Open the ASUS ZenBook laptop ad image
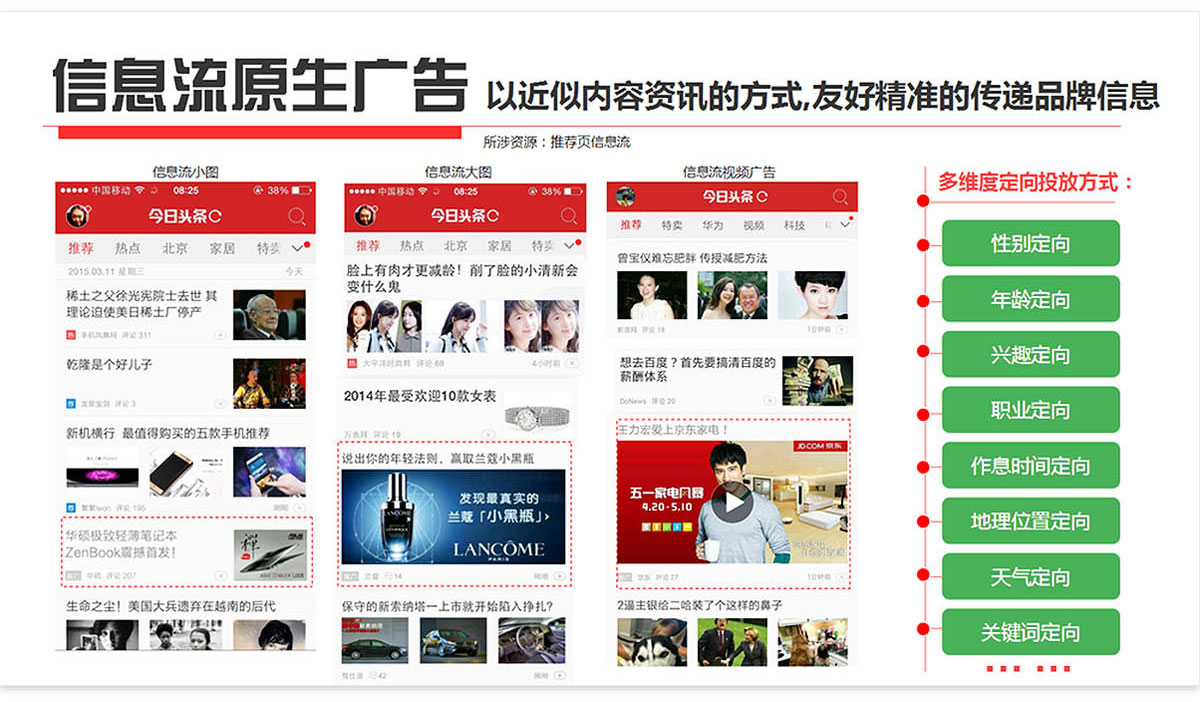 [x=269, y=555]
